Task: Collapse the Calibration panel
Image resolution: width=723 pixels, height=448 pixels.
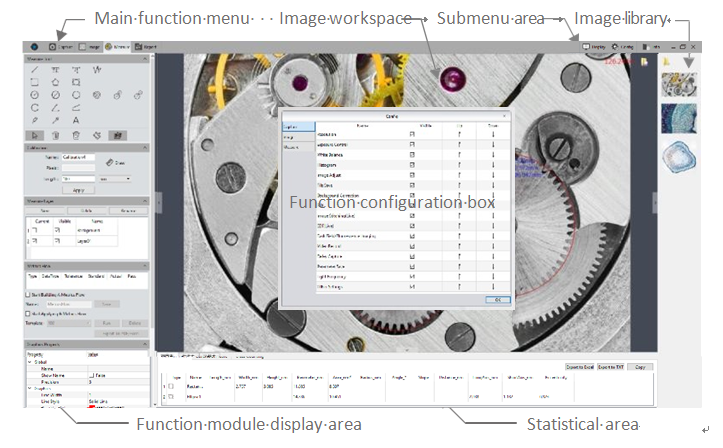Action: 145,148
